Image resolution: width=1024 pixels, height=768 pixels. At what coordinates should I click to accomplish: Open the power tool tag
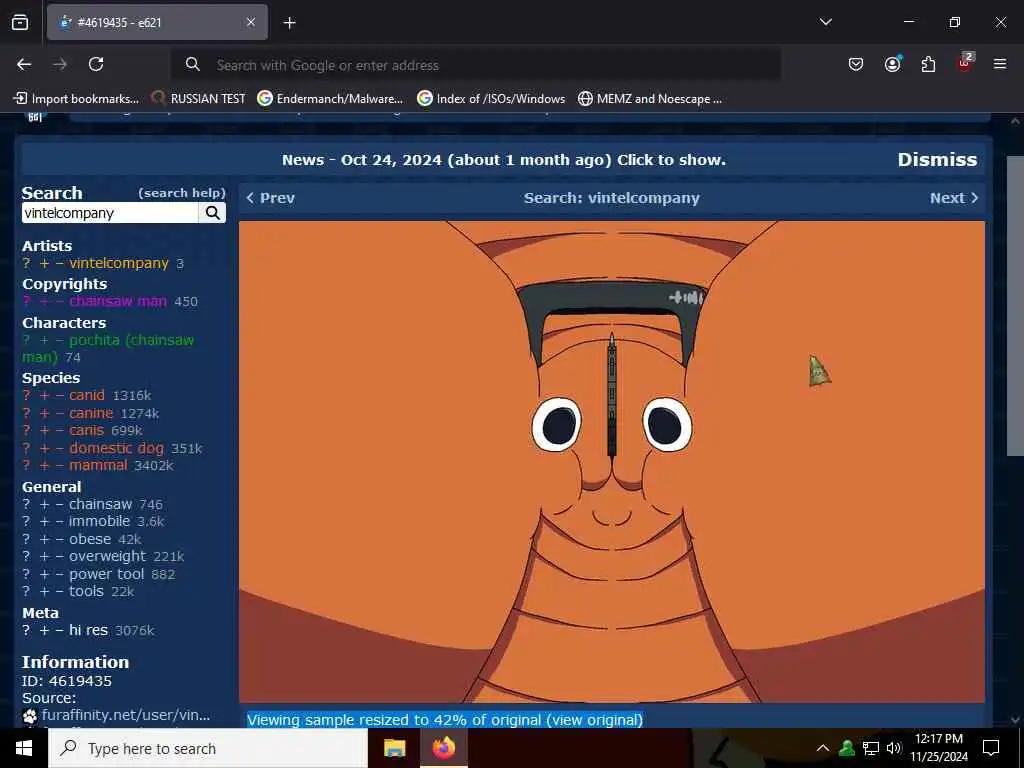(106, 574)
